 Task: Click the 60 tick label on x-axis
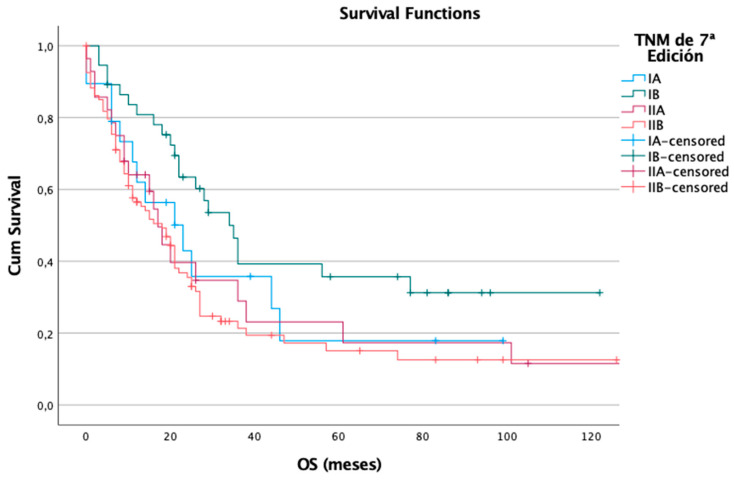pos(338,437)
